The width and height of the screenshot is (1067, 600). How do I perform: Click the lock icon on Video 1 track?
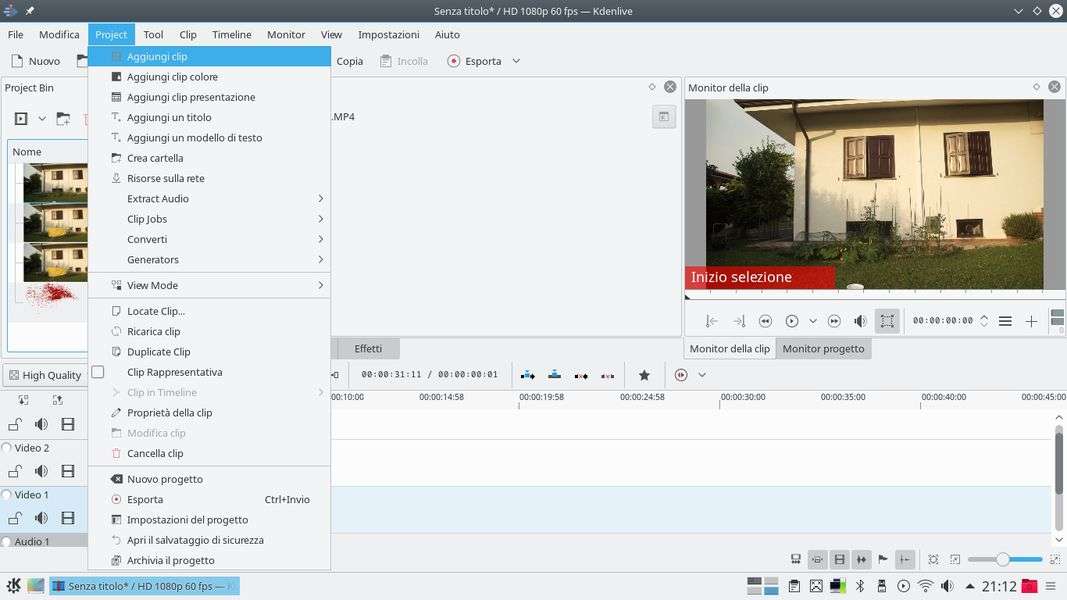(15, 518)
